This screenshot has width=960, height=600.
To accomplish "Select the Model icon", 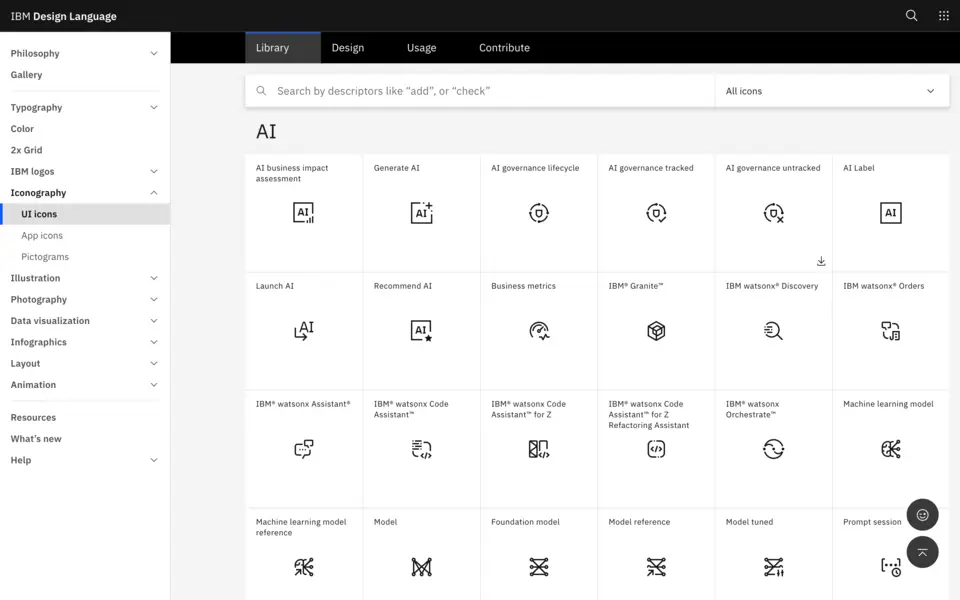I will pyautogui.click(x=421, y=567).
